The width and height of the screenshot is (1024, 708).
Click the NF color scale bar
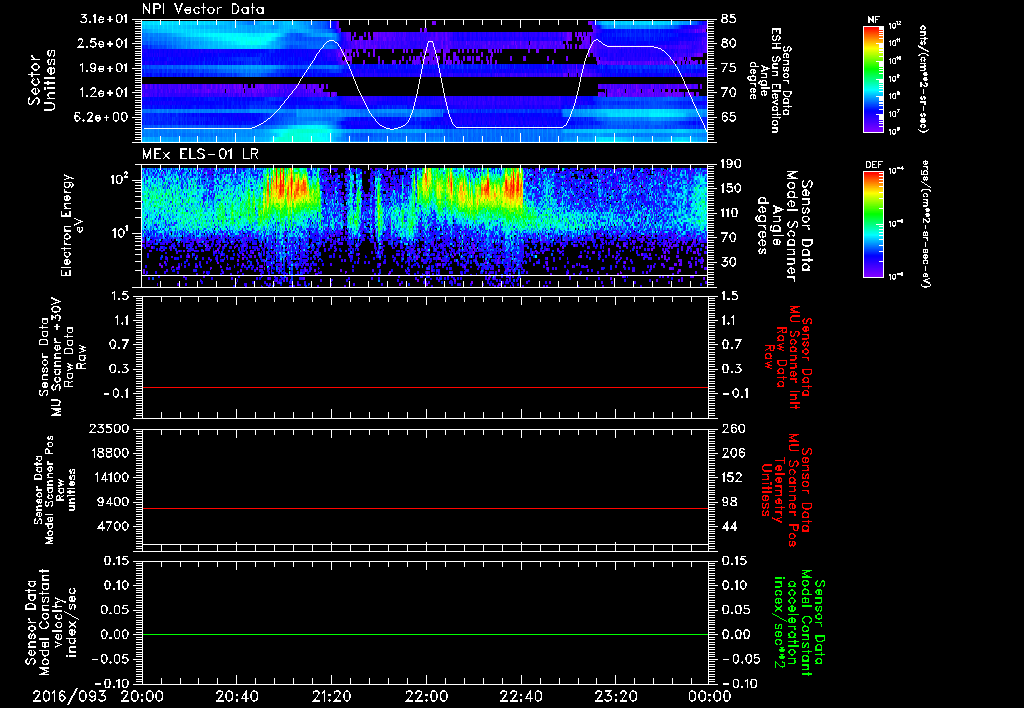[x=874, y=79]
